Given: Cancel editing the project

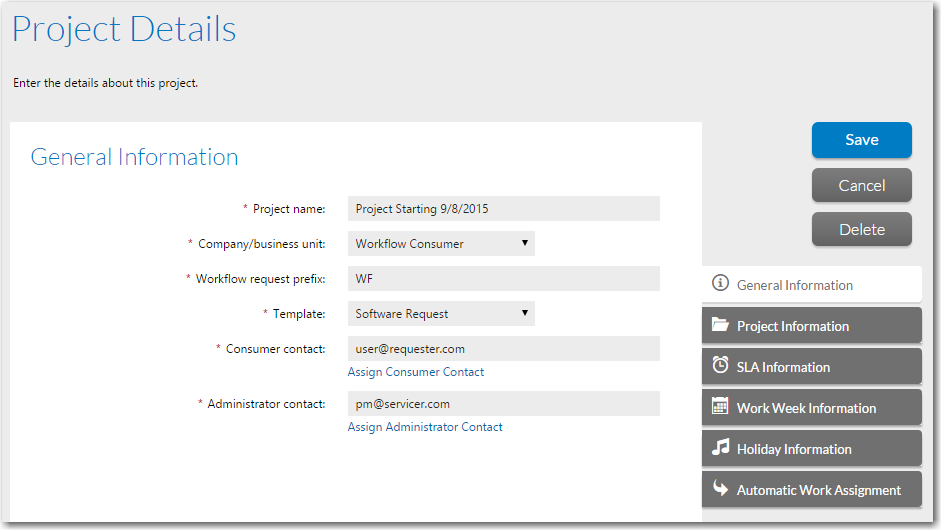Looking at the screenshot, I should click(862, 185).
